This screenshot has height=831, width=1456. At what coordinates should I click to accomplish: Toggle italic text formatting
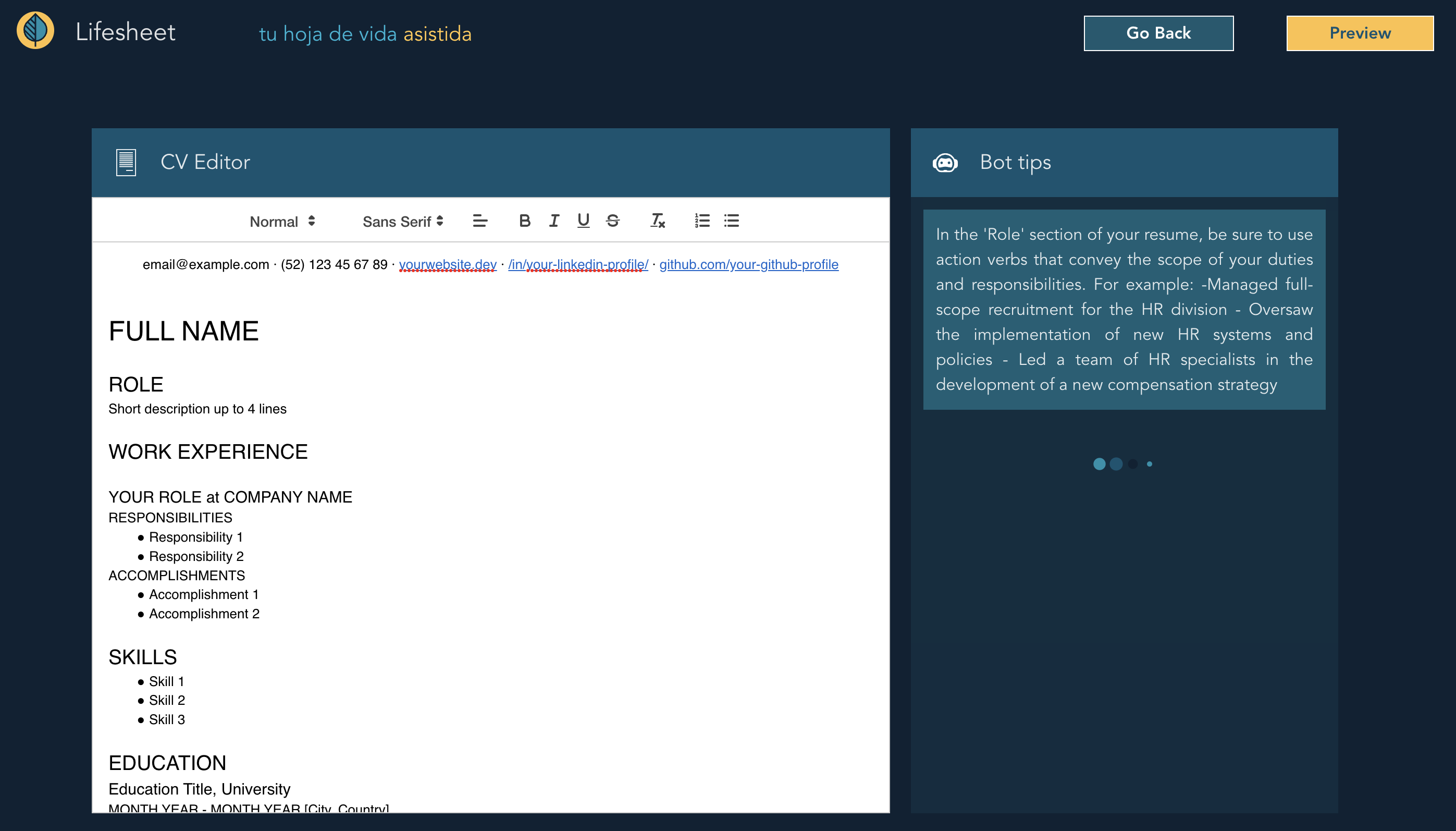(x=554, y=221)
